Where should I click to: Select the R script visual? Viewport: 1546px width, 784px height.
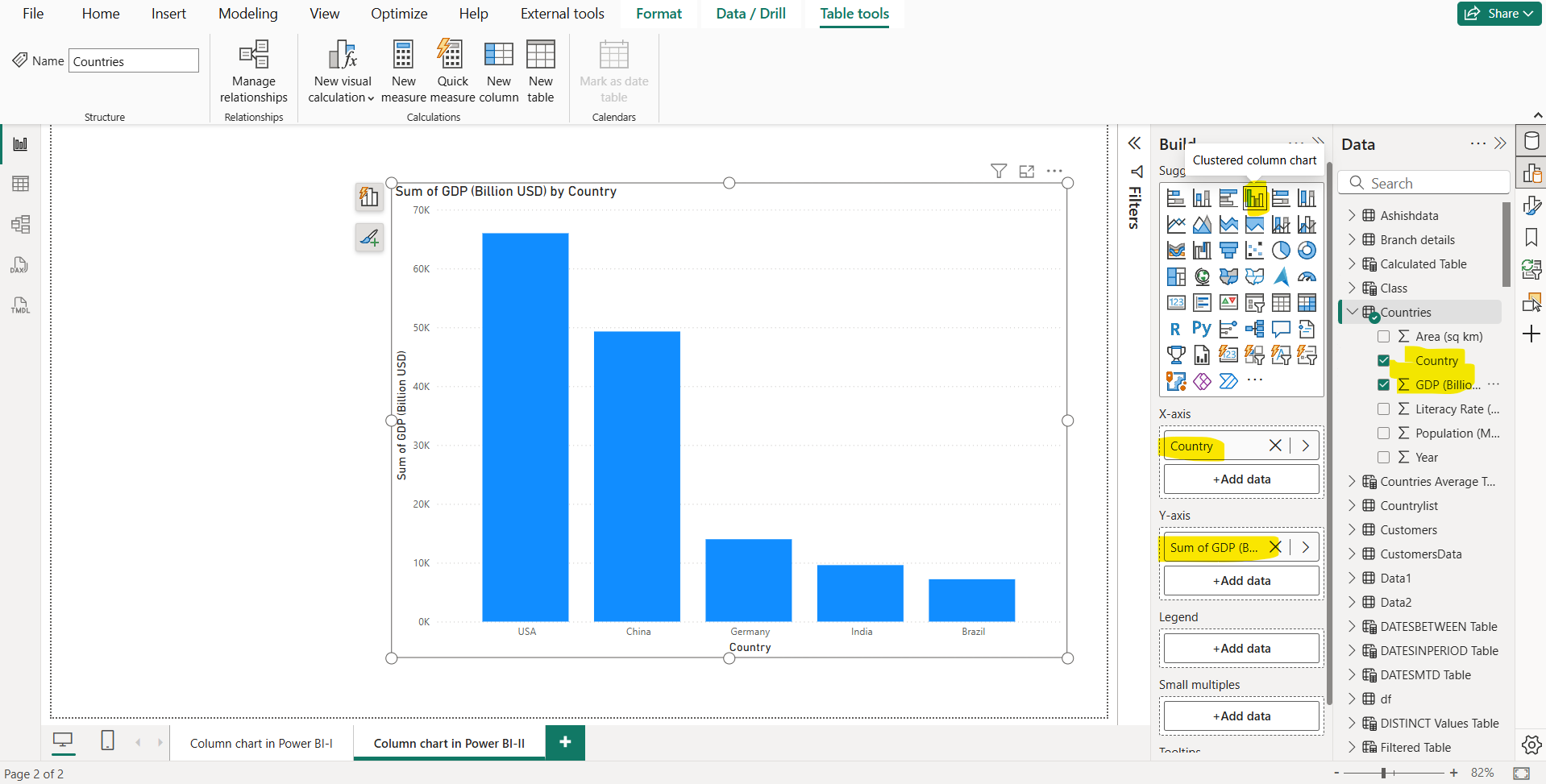pos(1175,327)
